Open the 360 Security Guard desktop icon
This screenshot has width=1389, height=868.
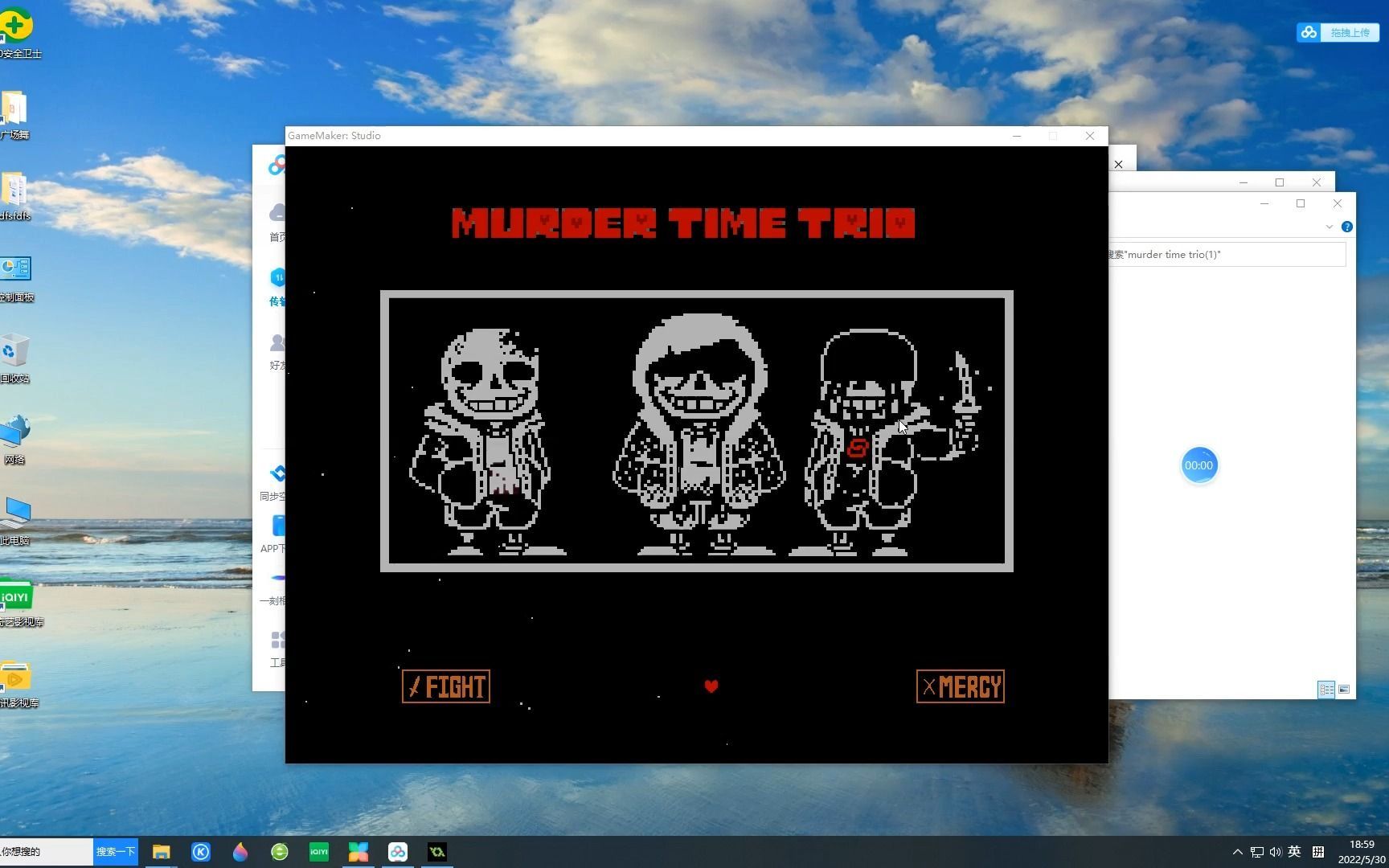(16, 35)
